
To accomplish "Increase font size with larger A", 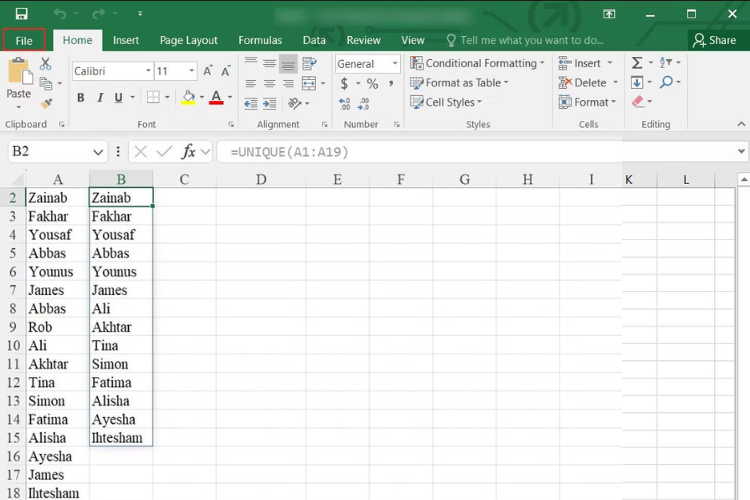I will [x=208, y=71].
